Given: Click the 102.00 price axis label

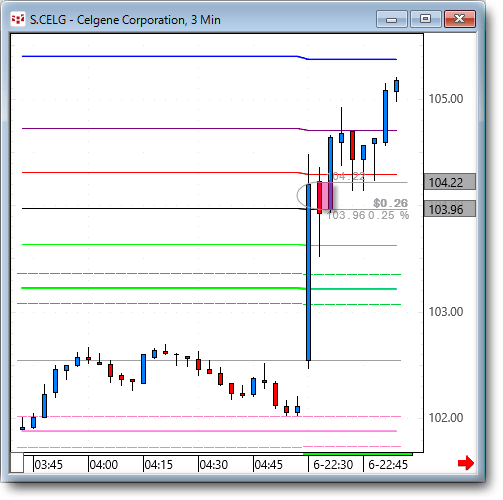Looking at the screenshot, I should [x=446, y=418].
